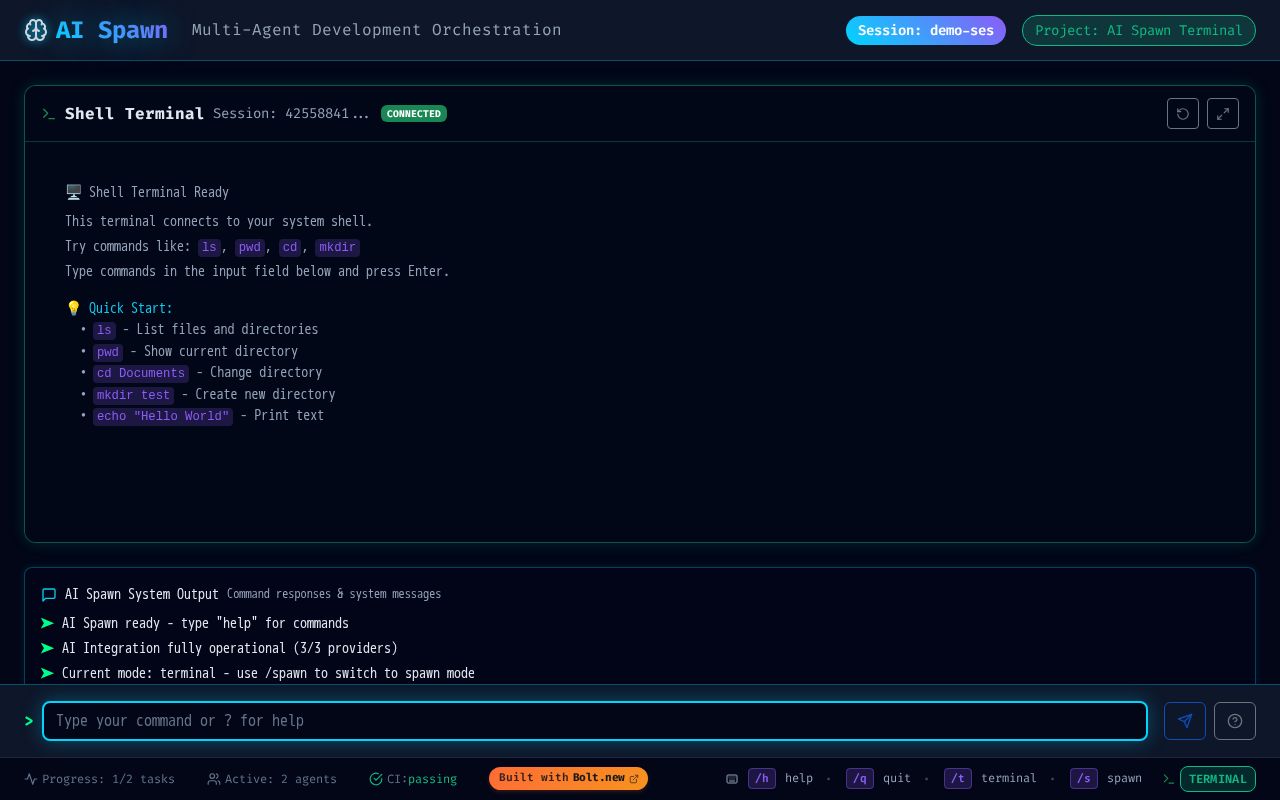Screen dimensions: 1280x800
Task: Click the prompt icon next to Shell Terminal title
Action: pyautogui.click(x=49, y=114)
